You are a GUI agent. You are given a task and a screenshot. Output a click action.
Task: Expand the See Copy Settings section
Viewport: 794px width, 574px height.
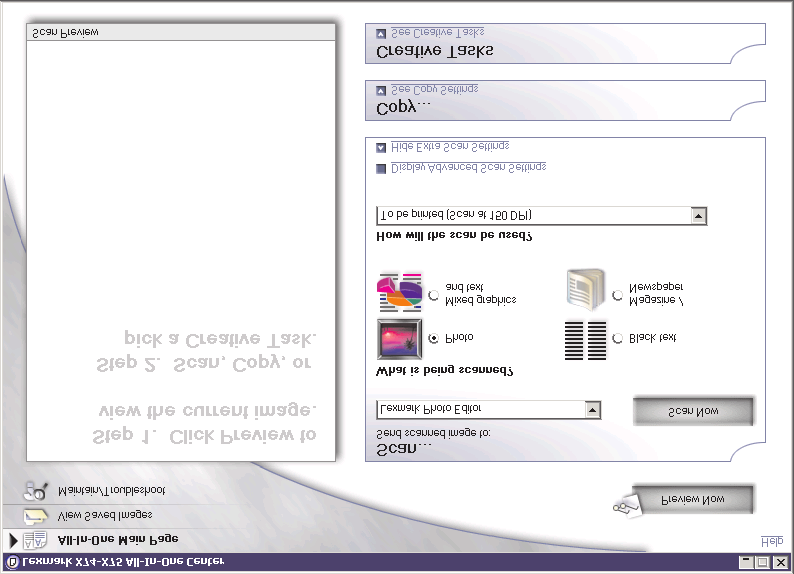pos(381,91)
